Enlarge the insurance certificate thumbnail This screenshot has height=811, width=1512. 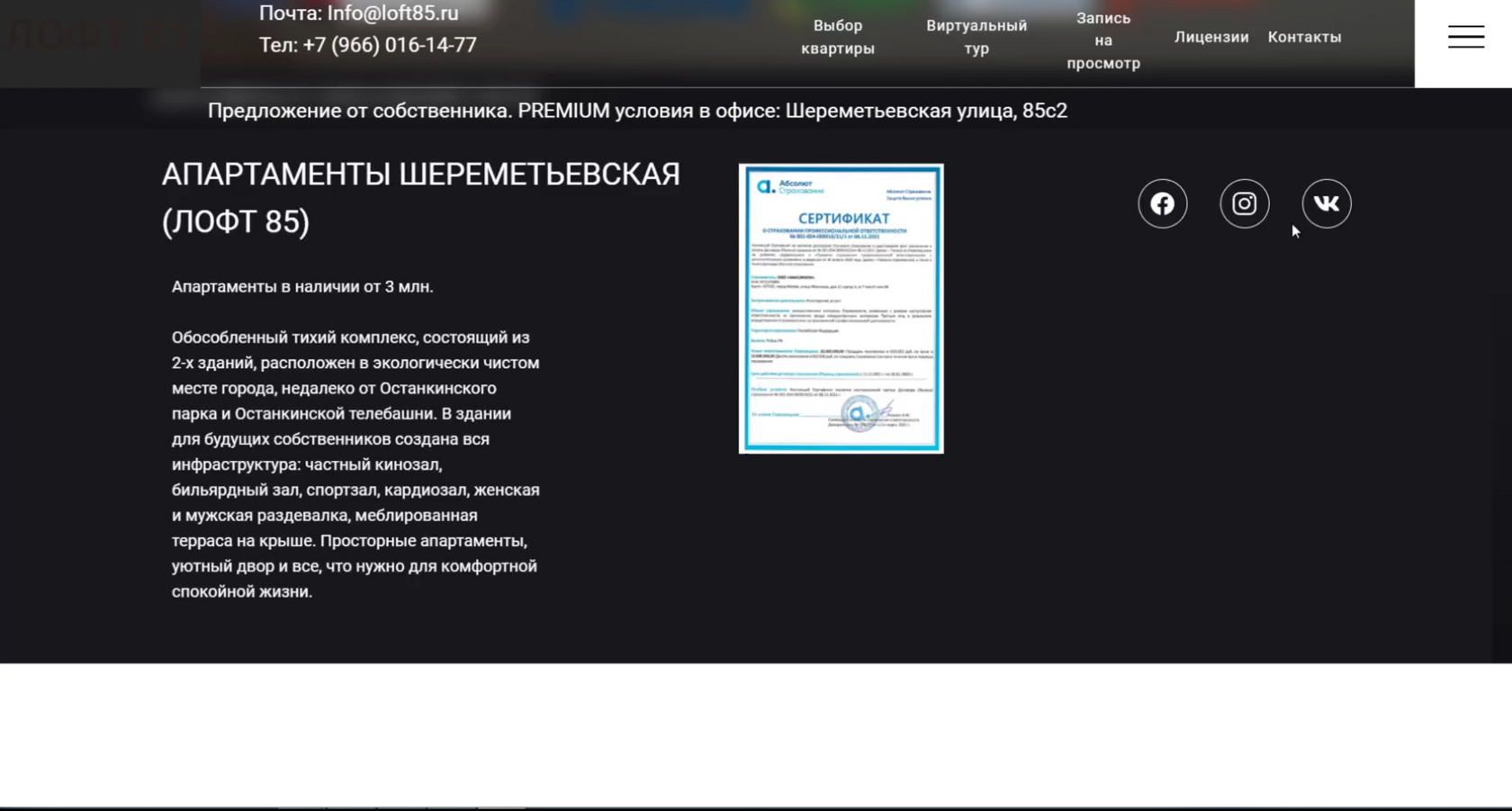(x=841, y=309)
